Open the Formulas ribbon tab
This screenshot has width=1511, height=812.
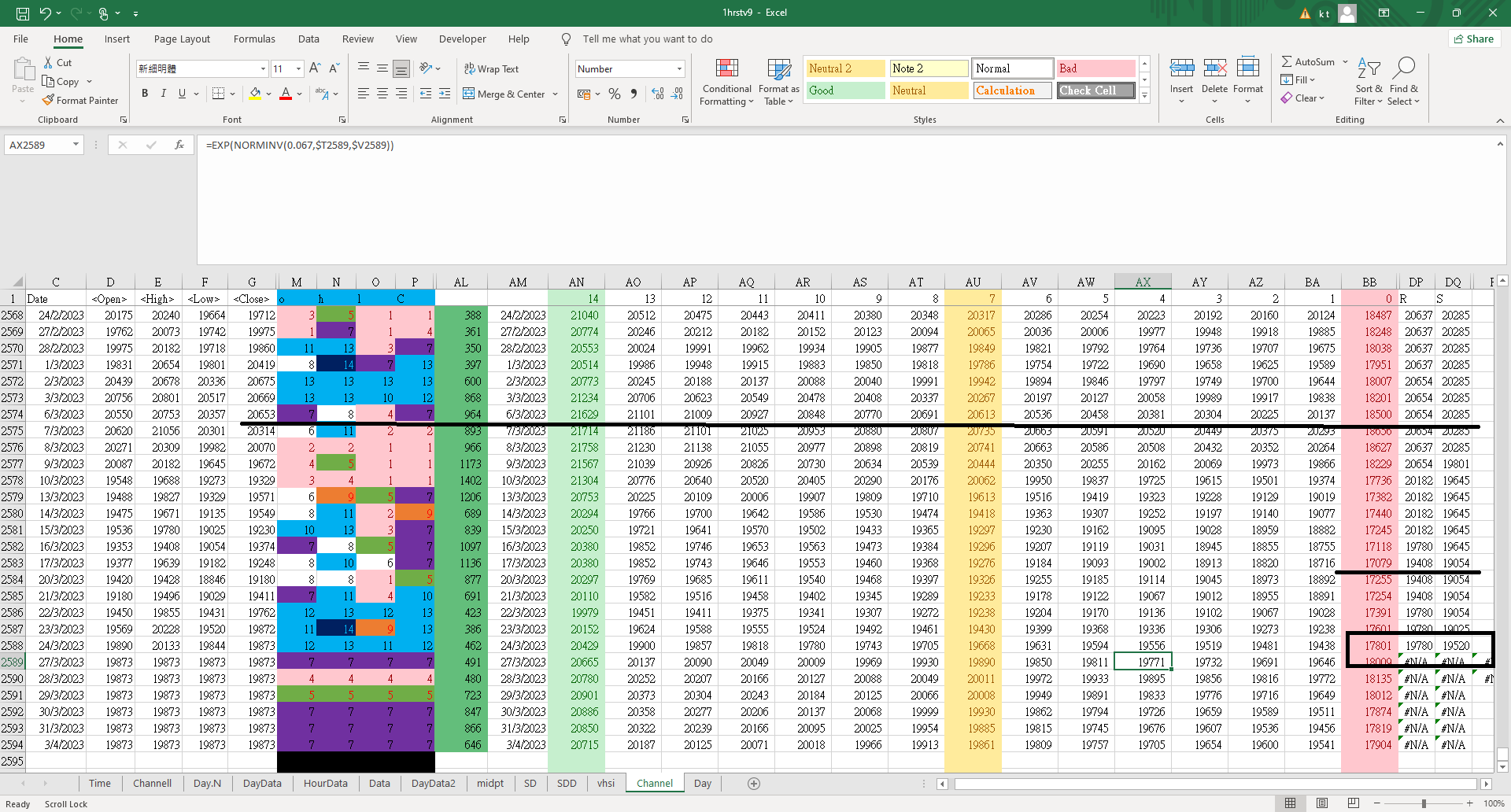click(254, 39)
